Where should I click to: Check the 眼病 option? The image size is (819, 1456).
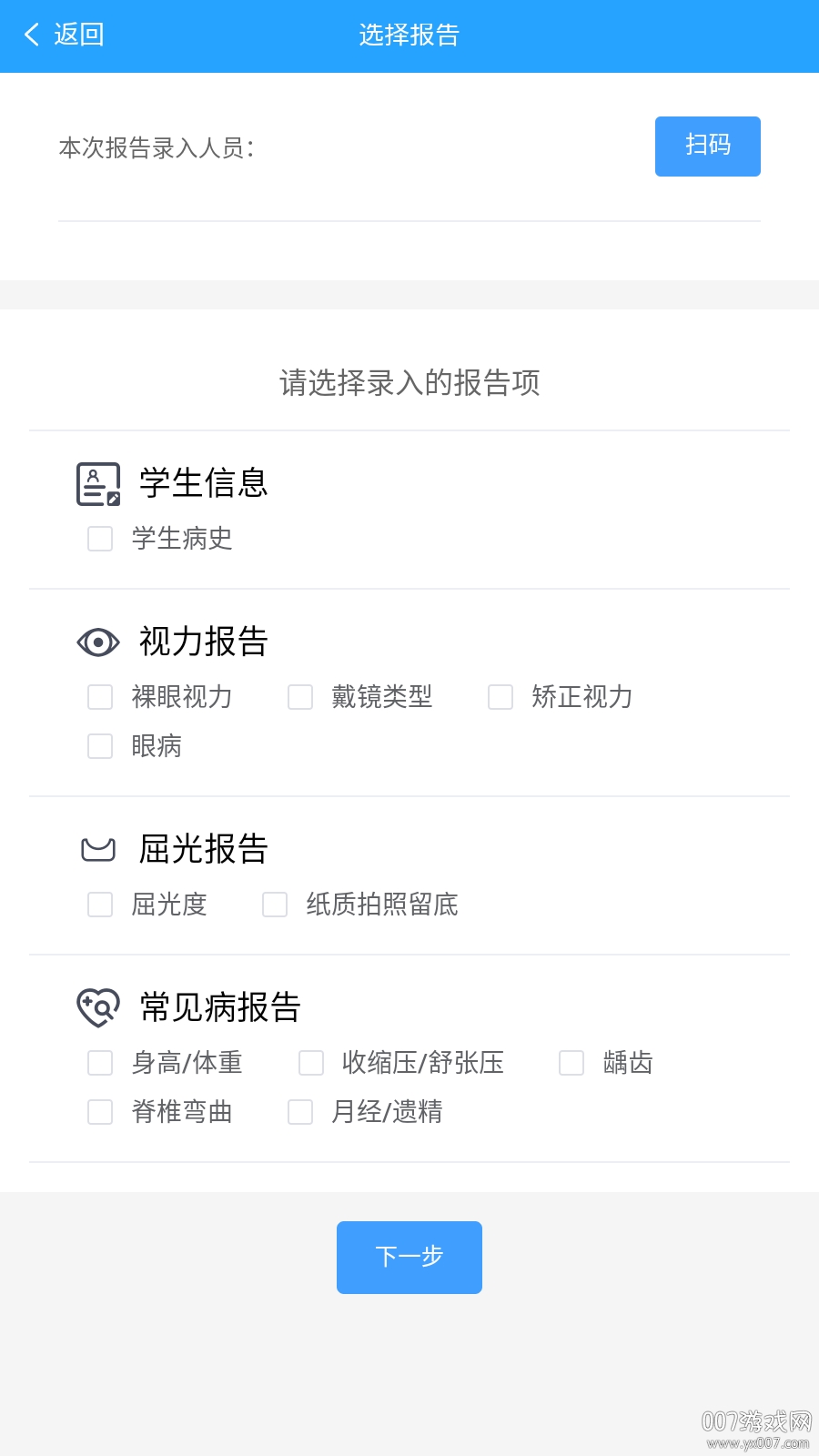click(100, 746)
